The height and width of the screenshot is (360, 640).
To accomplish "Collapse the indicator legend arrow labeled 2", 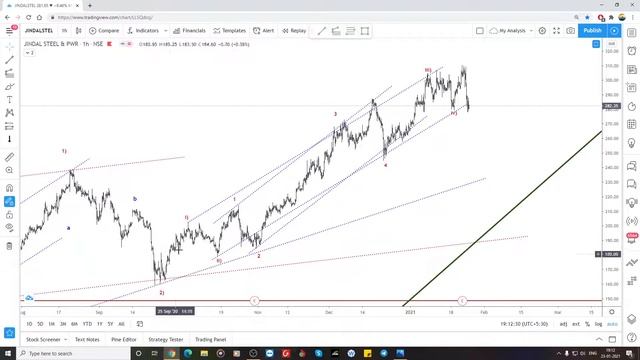I will (x=29, y=53).
